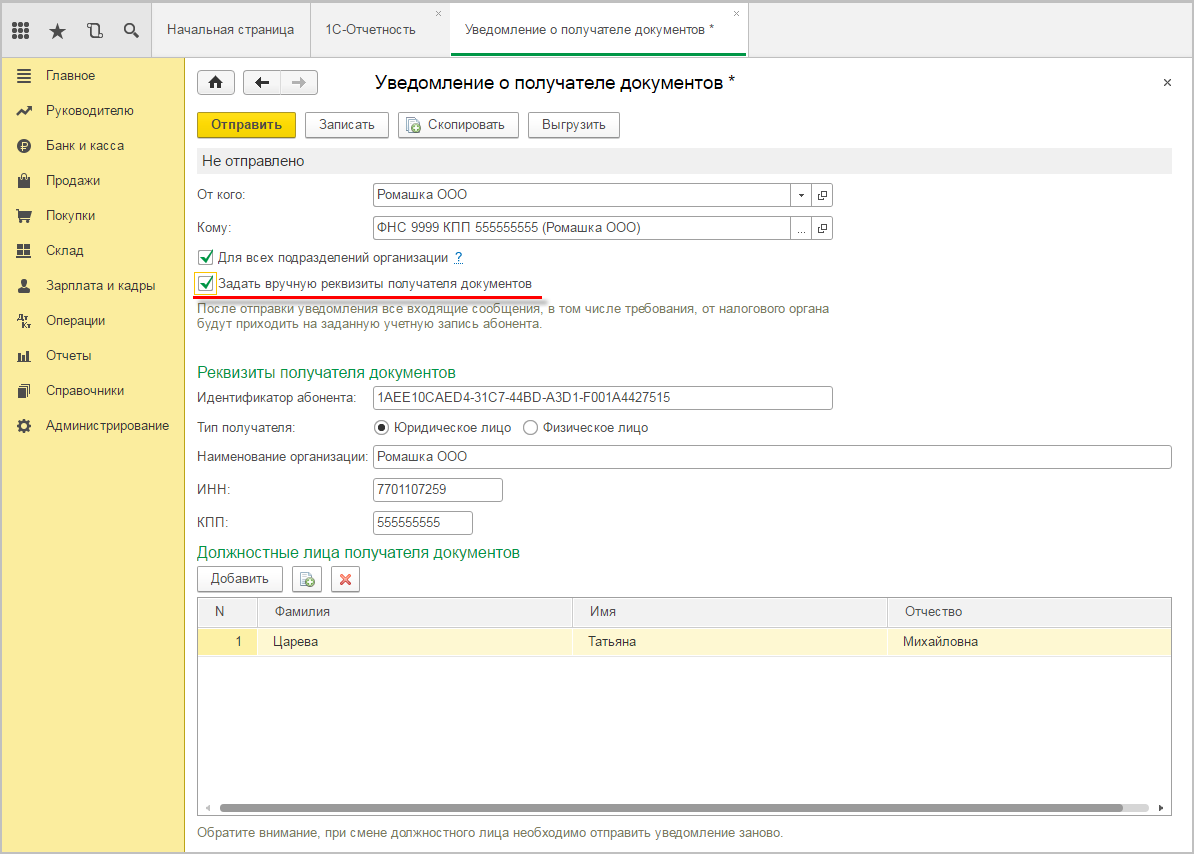Select Юридическое лицо radio button
This screenshot has width=1194, height=854.
[382, 428]
